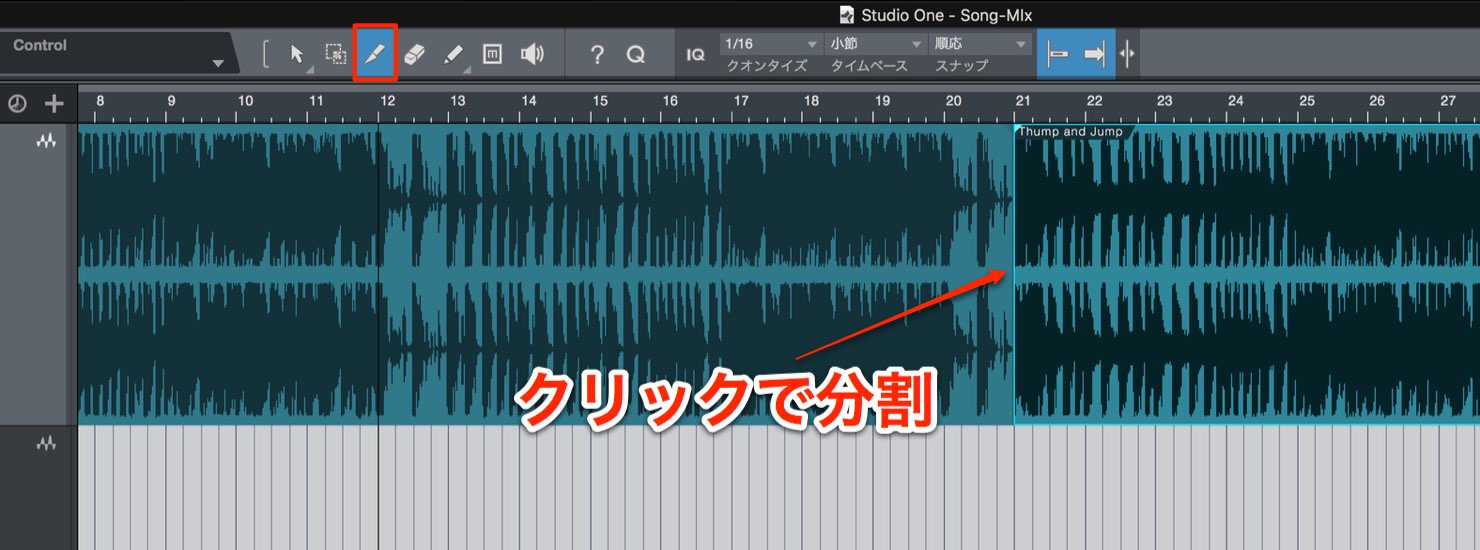Select the Listen speaker tool

[532, 54]
